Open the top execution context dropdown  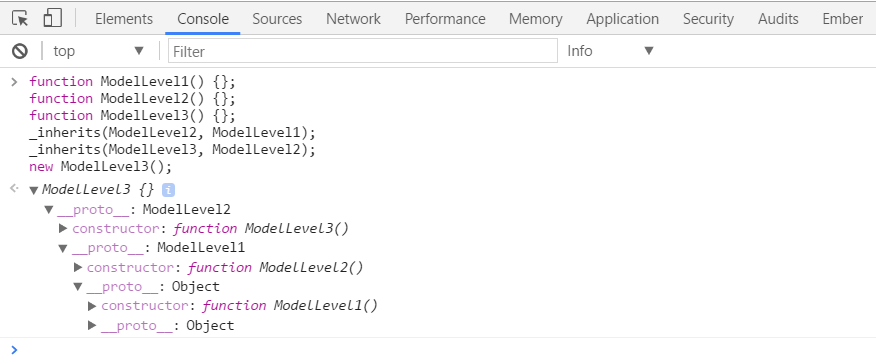pyautogui.click(x=98, y=51)
